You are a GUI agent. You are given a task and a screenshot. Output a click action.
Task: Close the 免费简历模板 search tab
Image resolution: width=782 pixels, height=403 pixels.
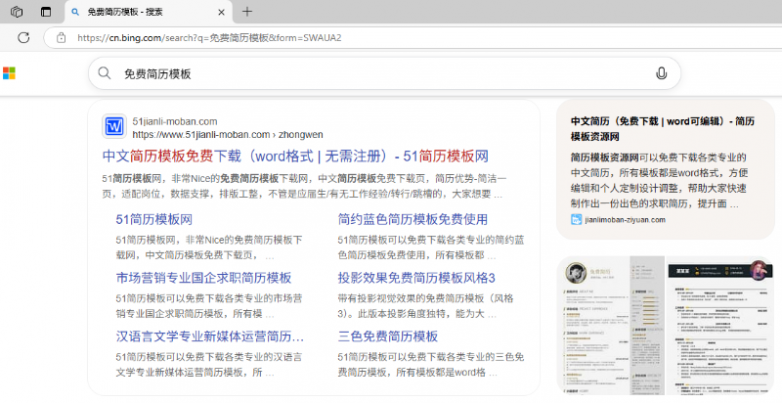221,12
